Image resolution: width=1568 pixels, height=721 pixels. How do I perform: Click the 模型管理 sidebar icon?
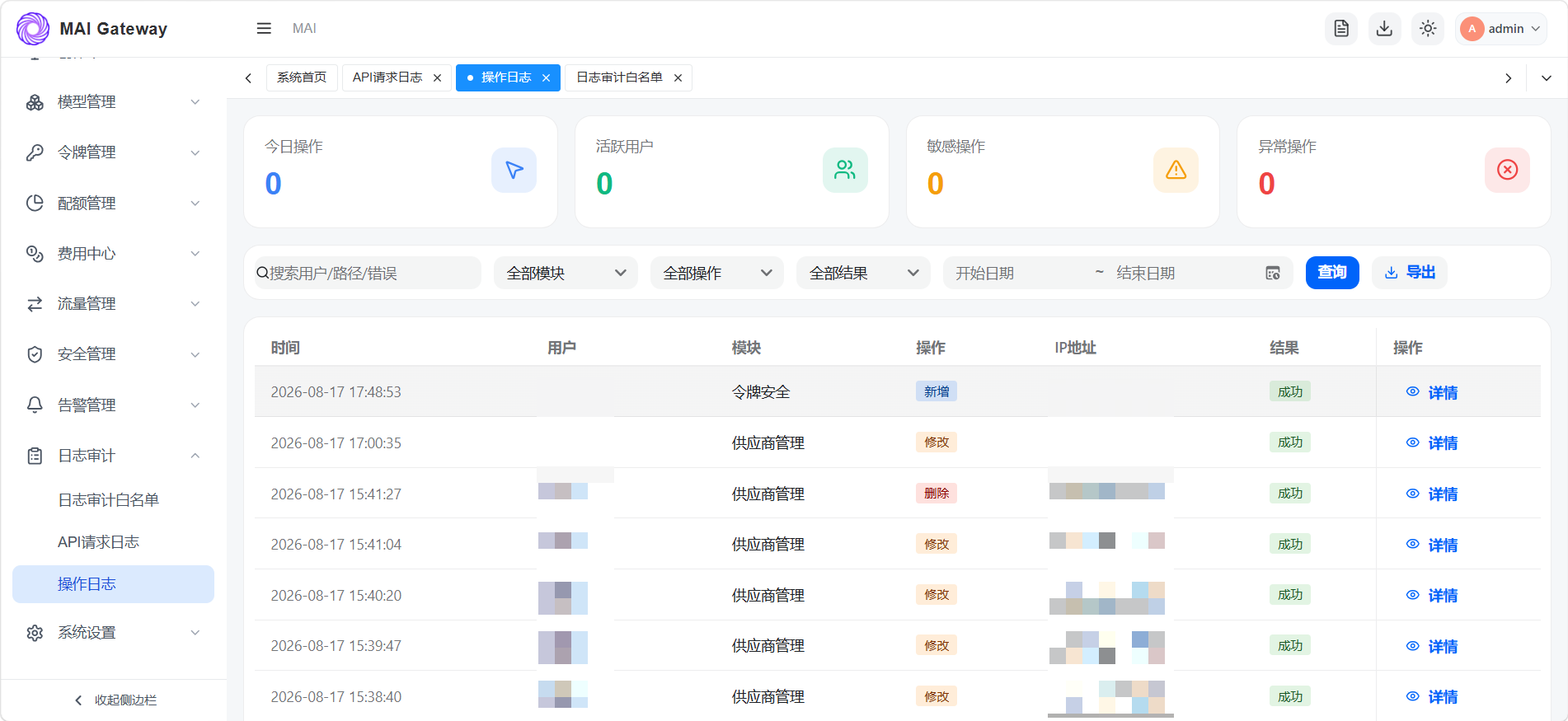(x=35, y=102)
